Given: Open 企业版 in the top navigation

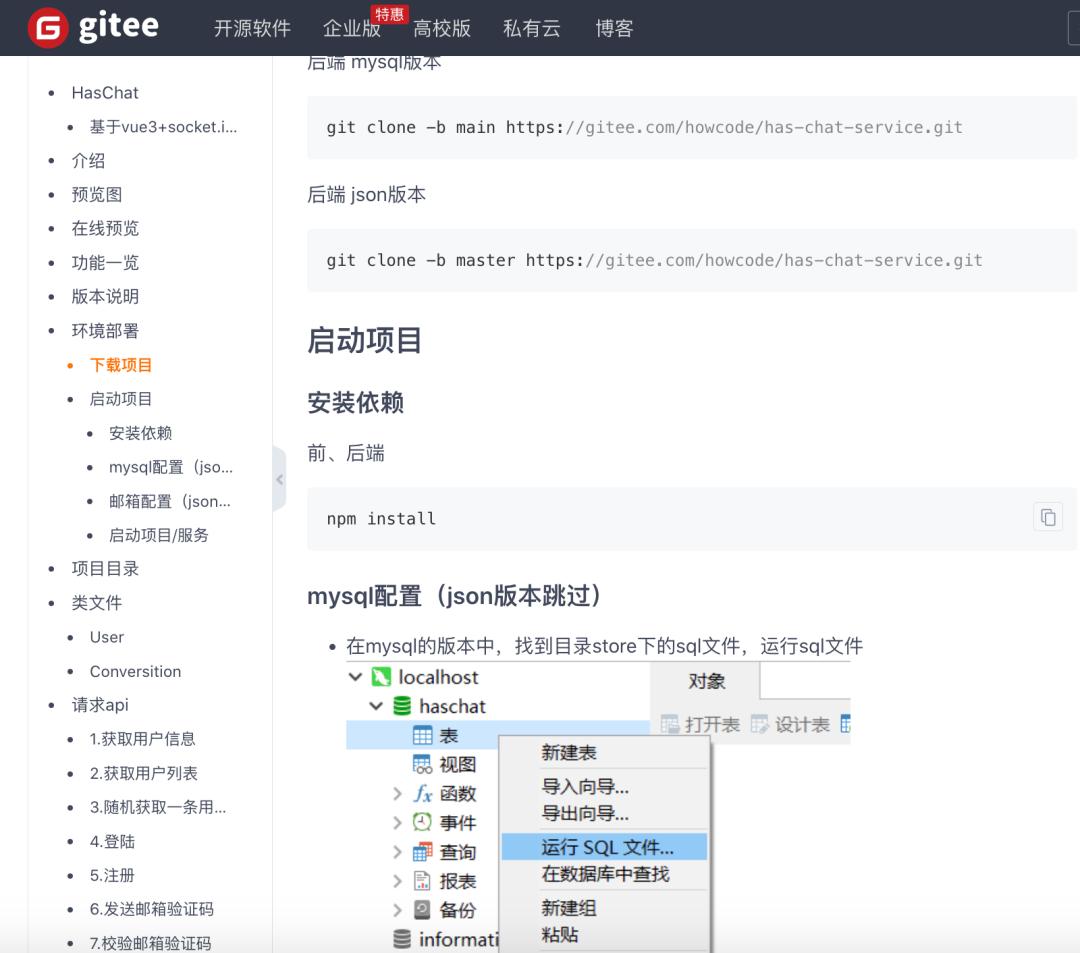Looking at the screenshot, I should click(x=351, y=28).
